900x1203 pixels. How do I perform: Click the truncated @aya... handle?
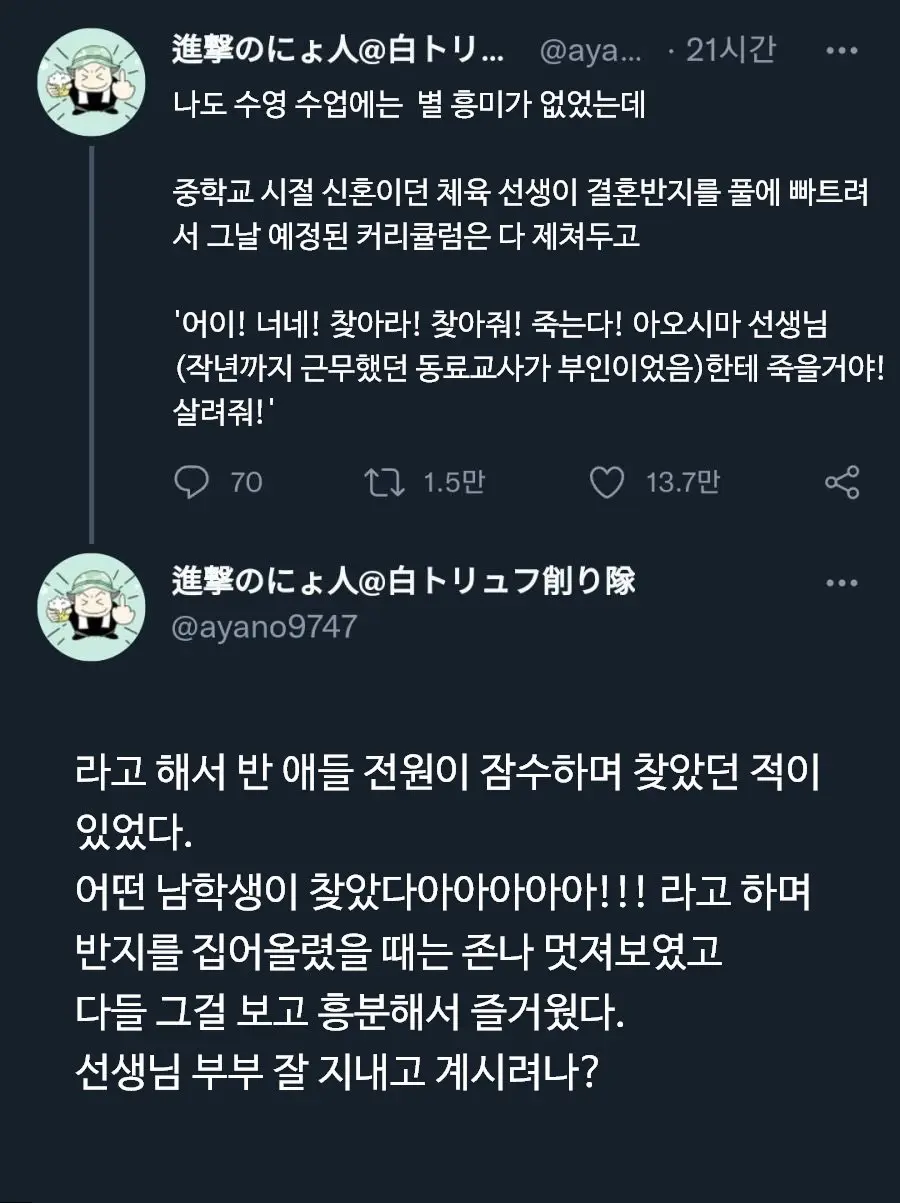pos(589,51)
